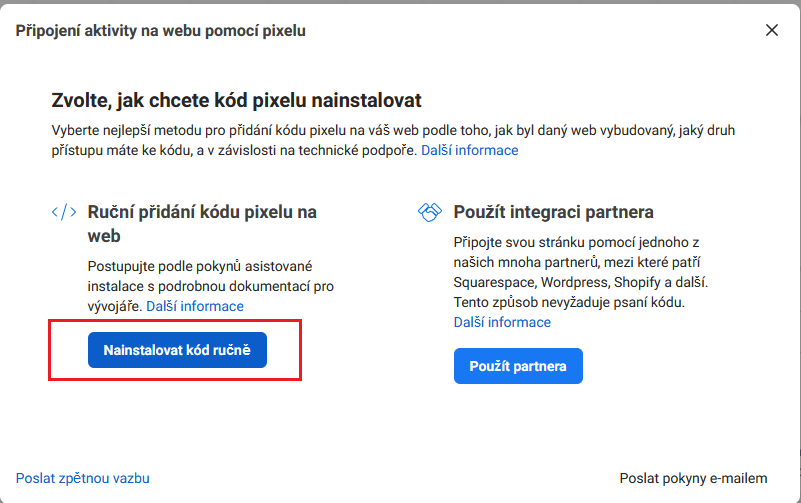Close the pixel connection dialog with X
This screenshot has width=801, height=503.
pyautogui.click(x=772, y=30)
